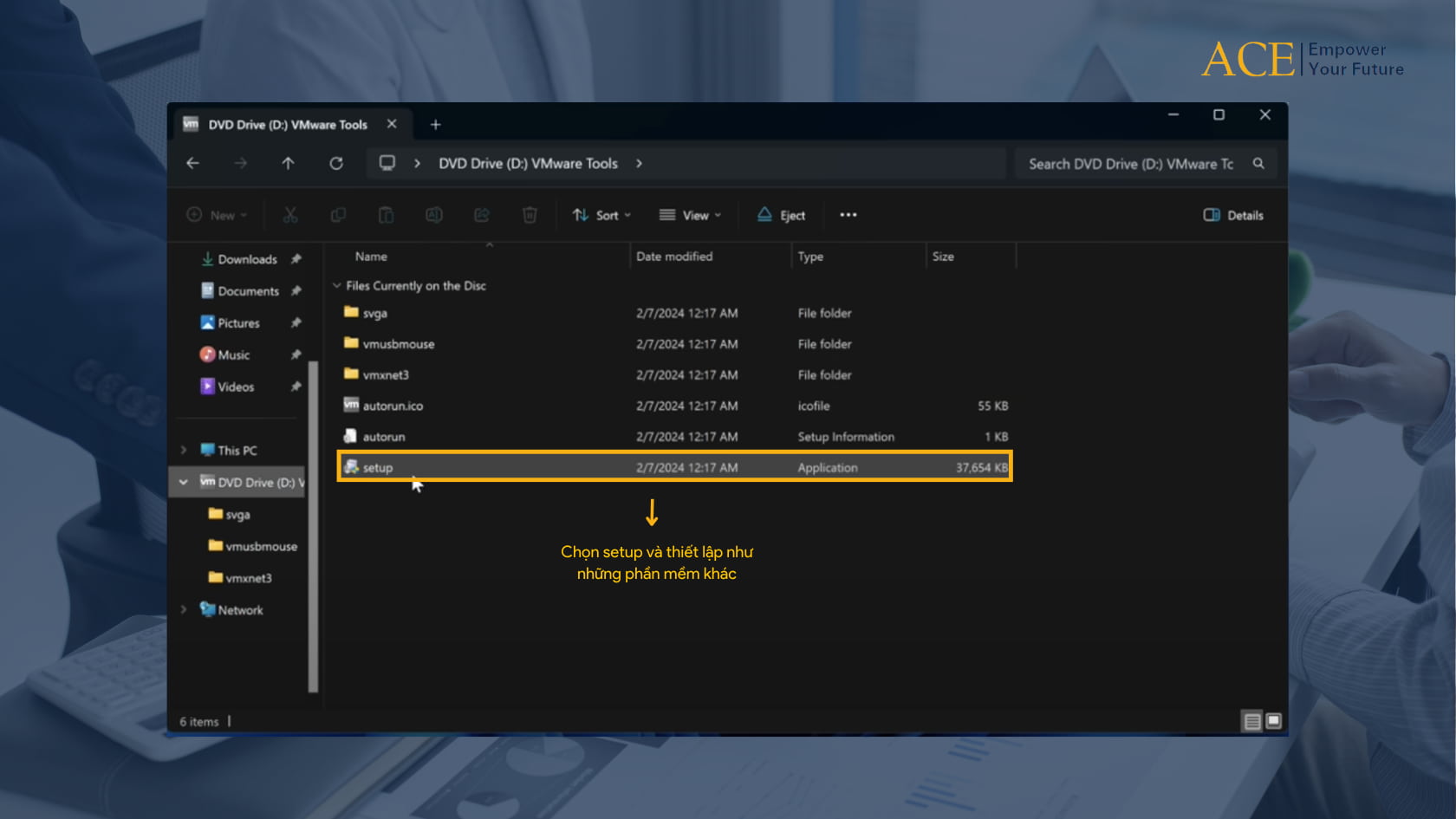Viewport: 1456px width, 819px height.
Task: Go forward with the forward arrow
Action: pos(240,163)
